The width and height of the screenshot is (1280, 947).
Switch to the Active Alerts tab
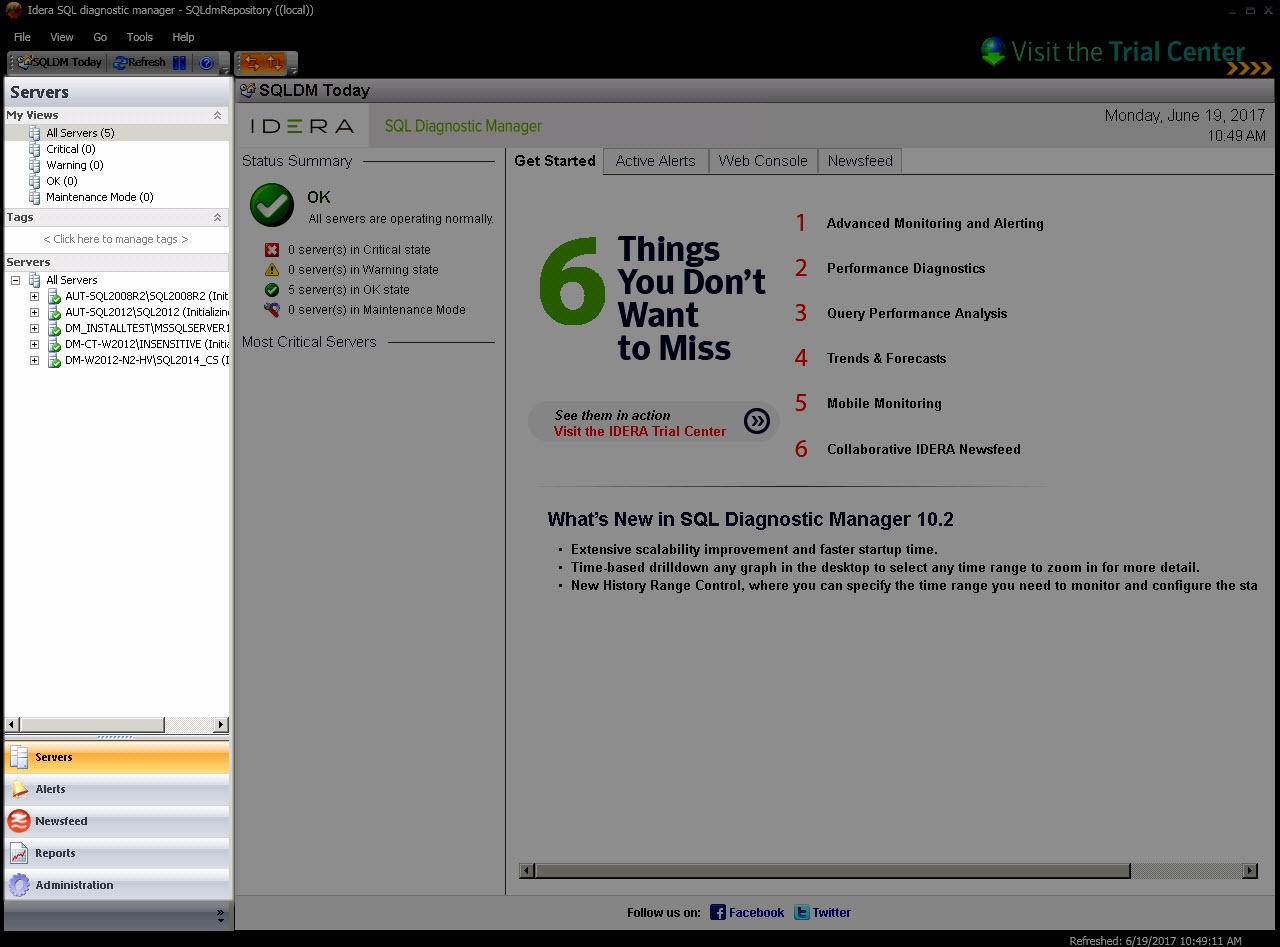pos(656,161)
